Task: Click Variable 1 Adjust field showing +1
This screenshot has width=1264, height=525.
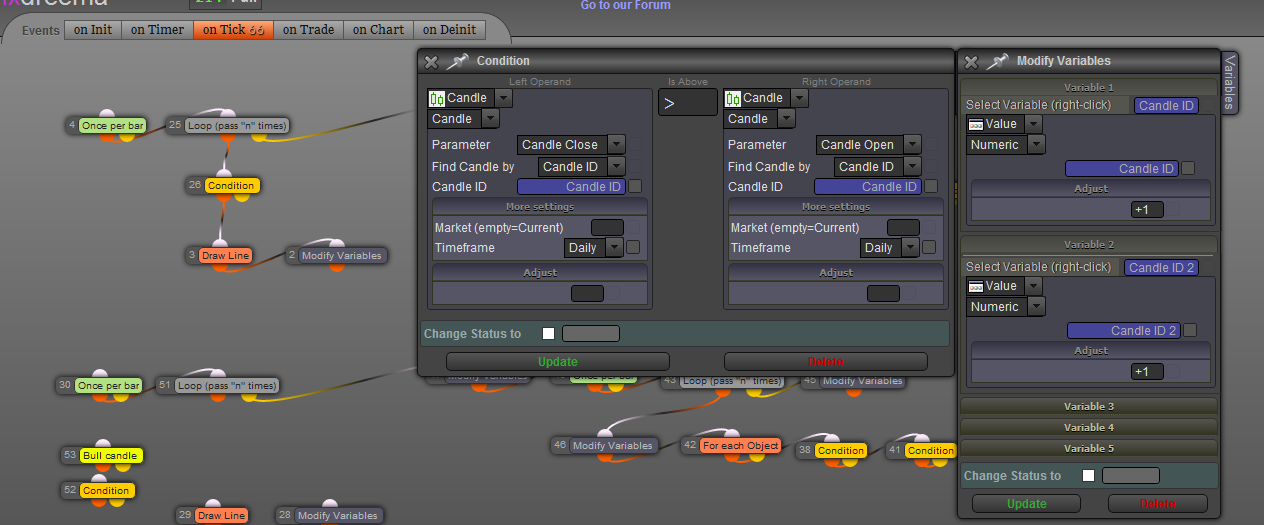Action: 1147,209
